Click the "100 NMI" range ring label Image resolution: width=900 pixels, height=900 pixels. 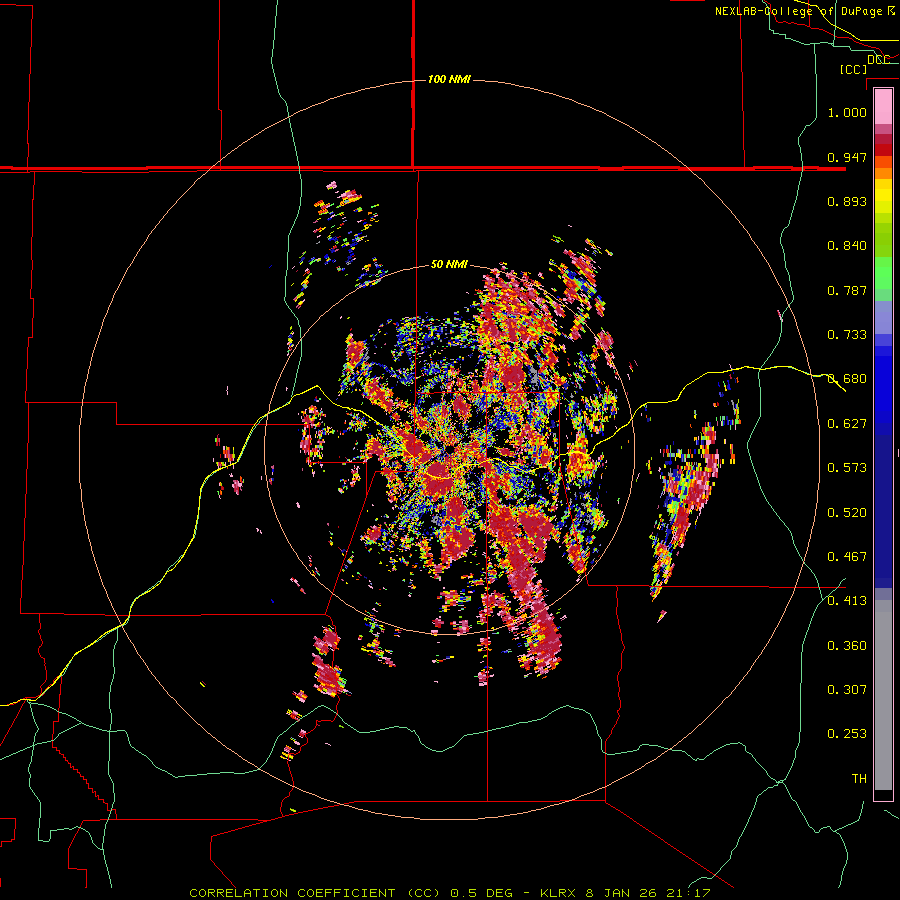click(x=449, y=79)
